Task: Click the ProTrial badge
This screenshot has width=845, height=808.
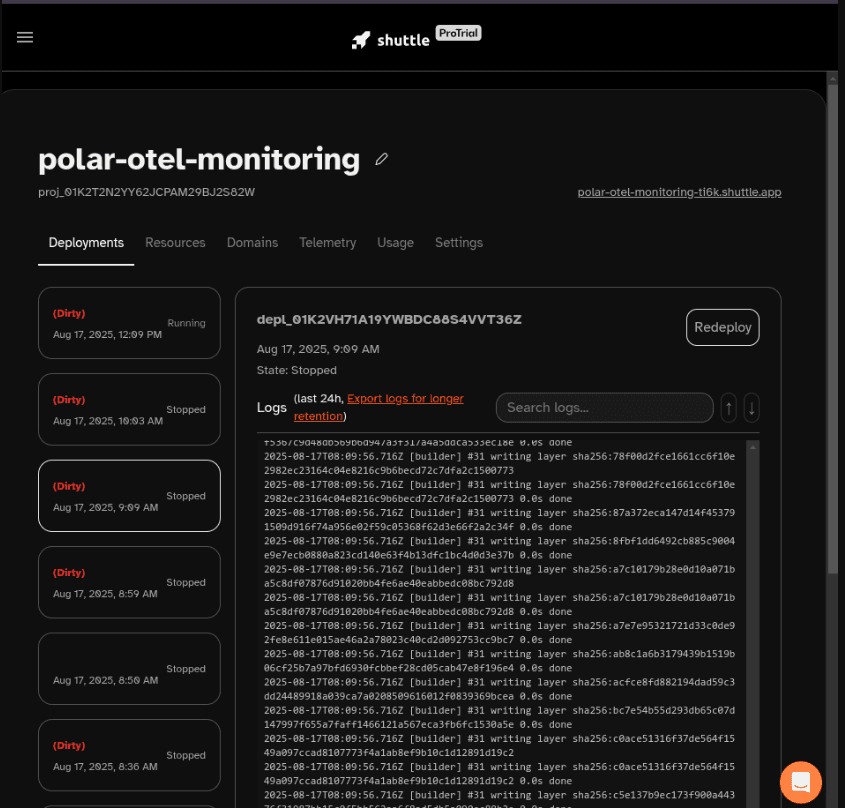Action: (459, 34)
